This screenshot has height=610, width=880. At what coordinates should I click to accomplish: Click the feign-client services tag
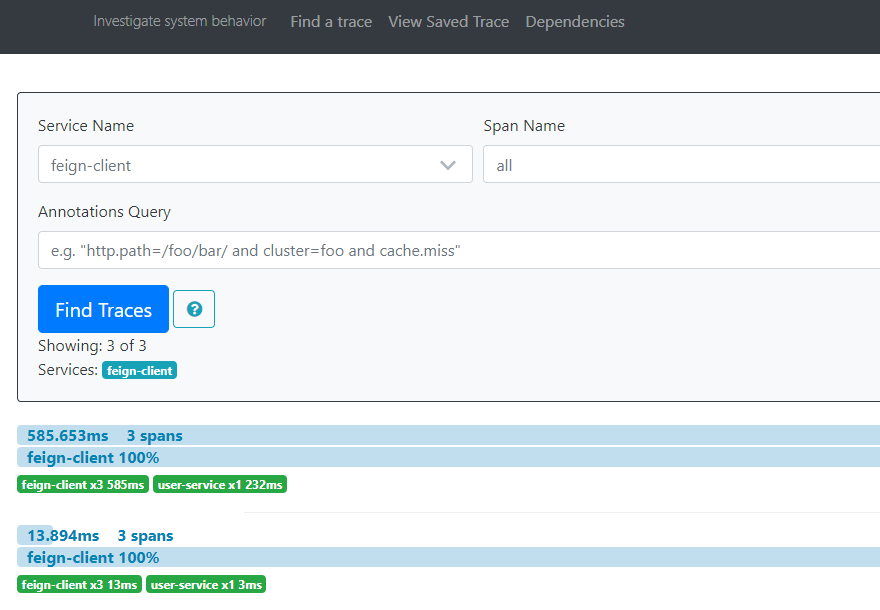coord(139,370)
